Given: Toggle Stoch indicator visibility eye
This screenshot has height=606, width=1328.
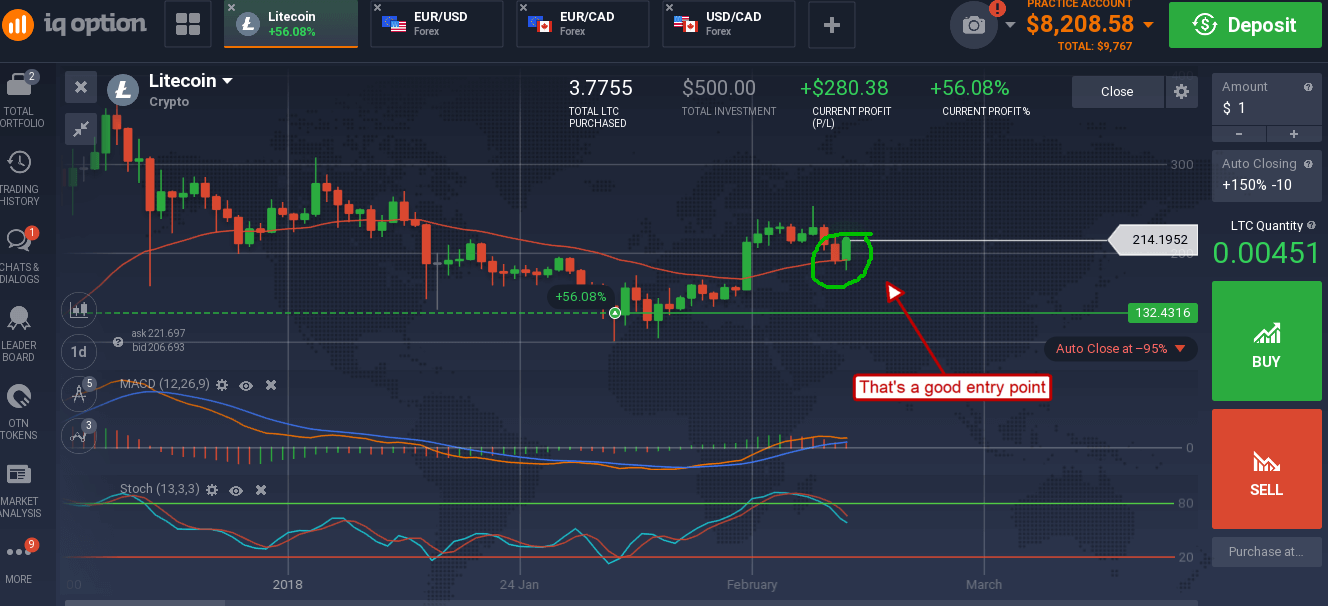Looking at the screenshot, I should coord(236,490).
